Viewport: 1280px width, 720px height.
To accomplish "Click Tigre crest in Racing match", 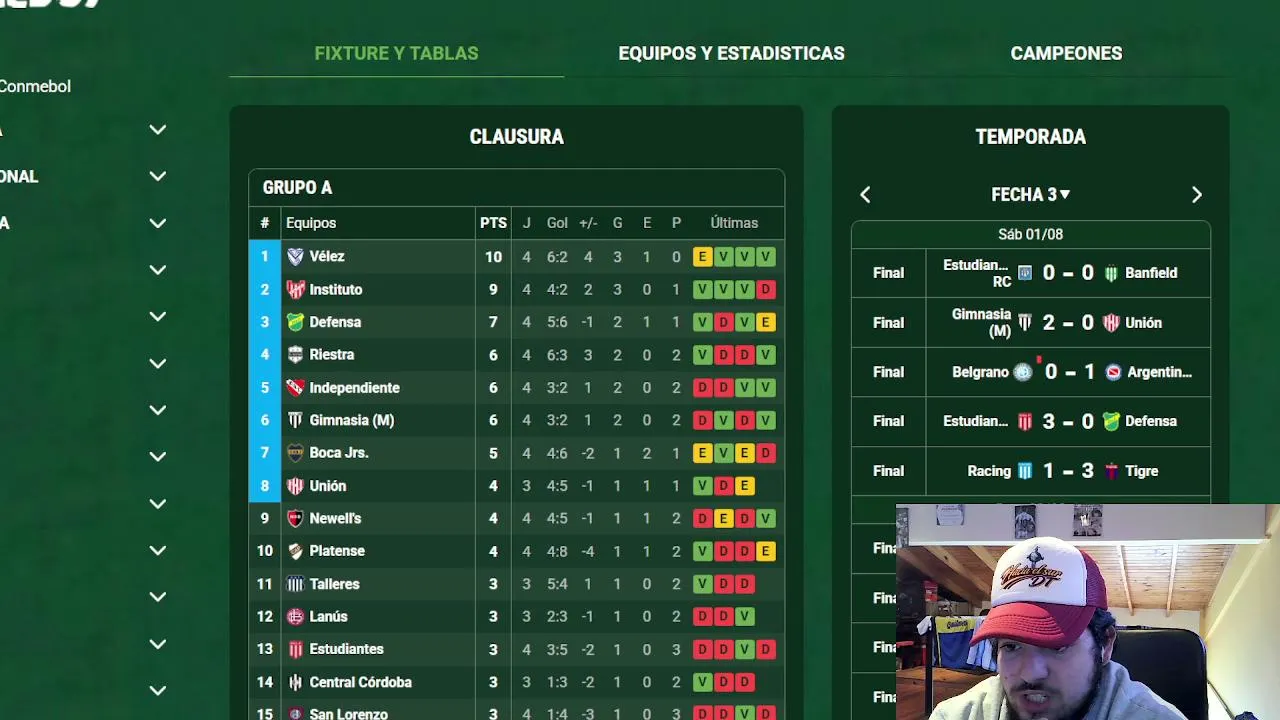I will coord(1111,471).
